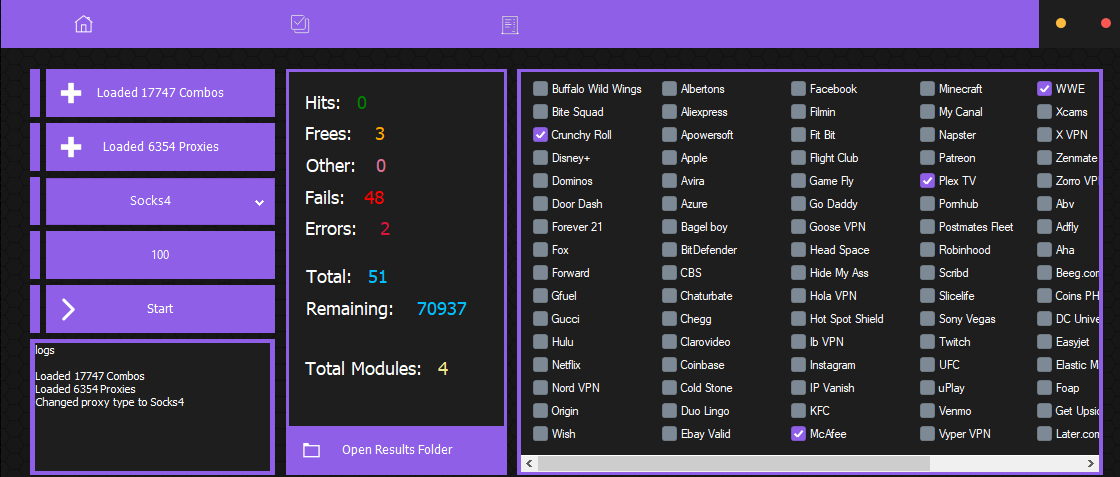Check the Coinbase checkbox
This screenshot has width=1120, height=477.
tap(669, 365)
